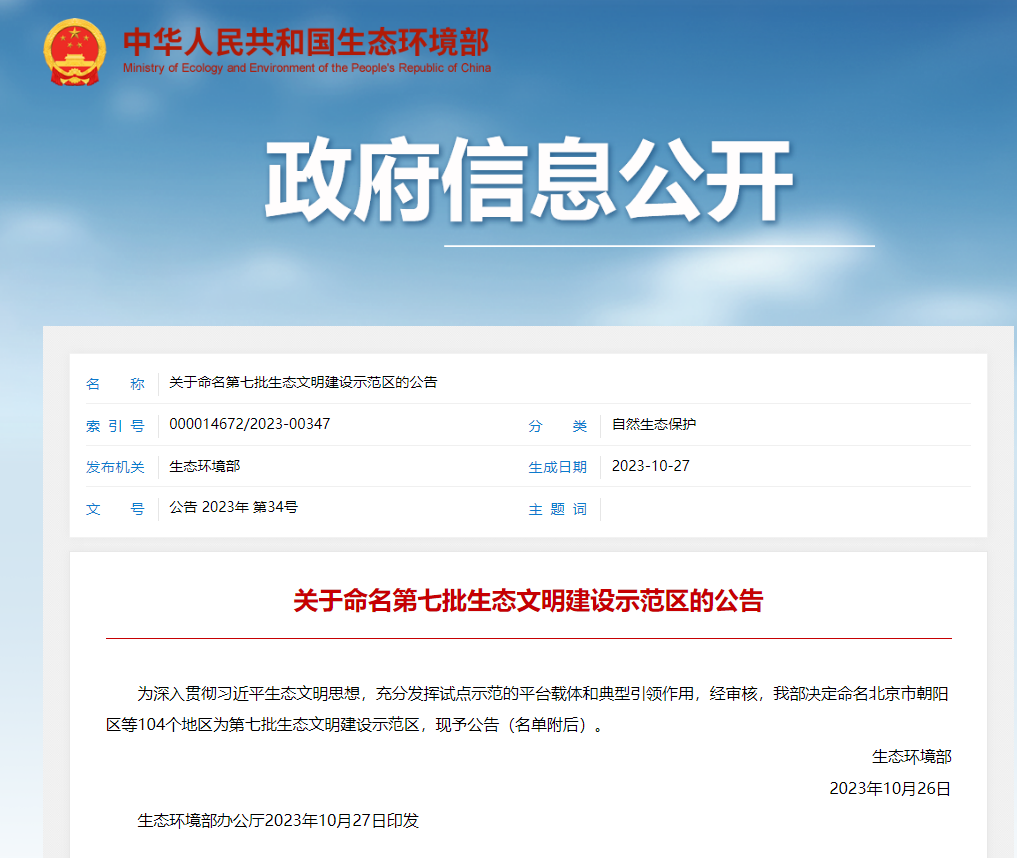Click the 生态环境部办公厅 print notice line
This screenshot has height=858, width=1017.
[276, 821]
